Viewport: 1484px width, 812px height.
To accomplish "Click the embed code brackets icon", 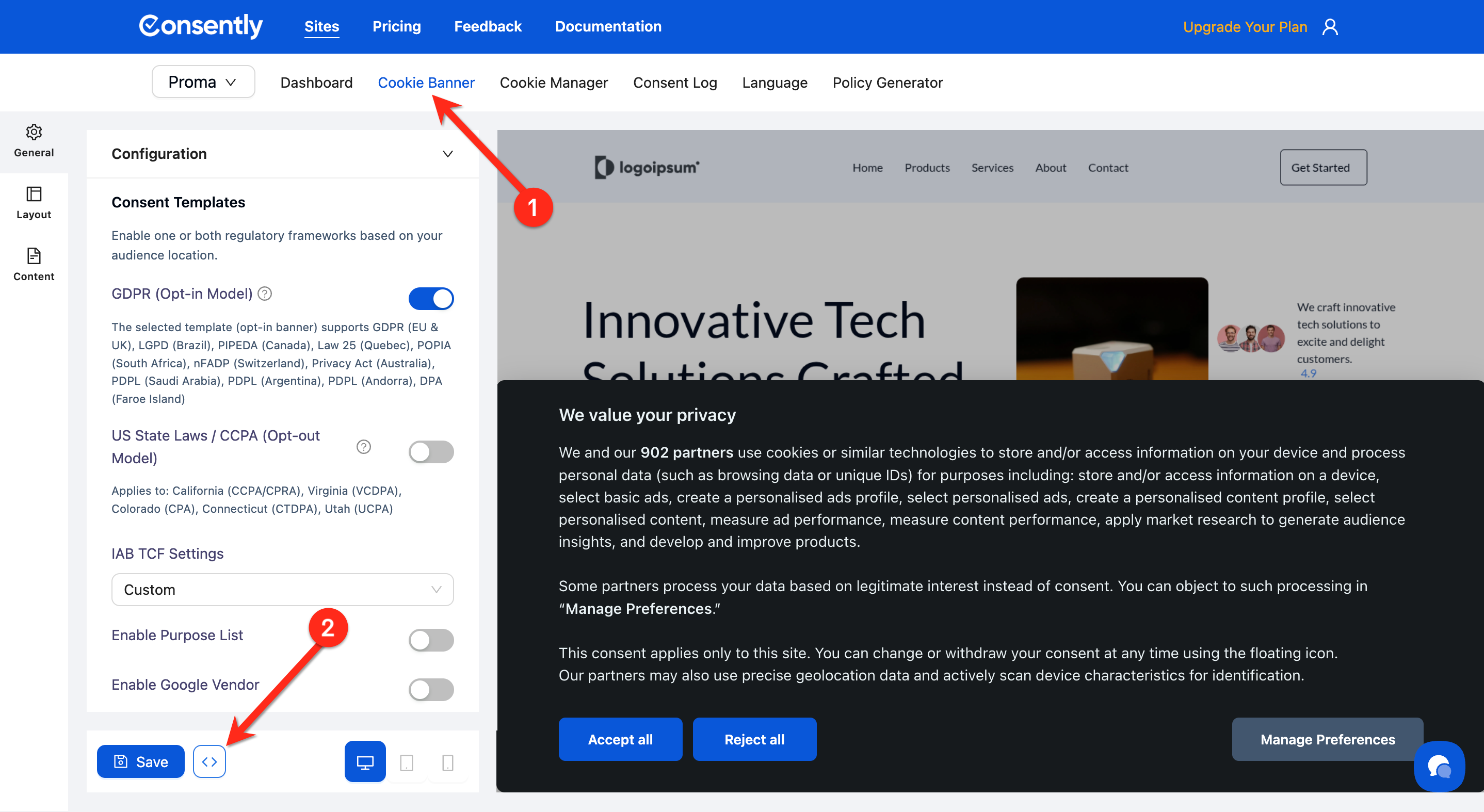I will click(209, 761).
